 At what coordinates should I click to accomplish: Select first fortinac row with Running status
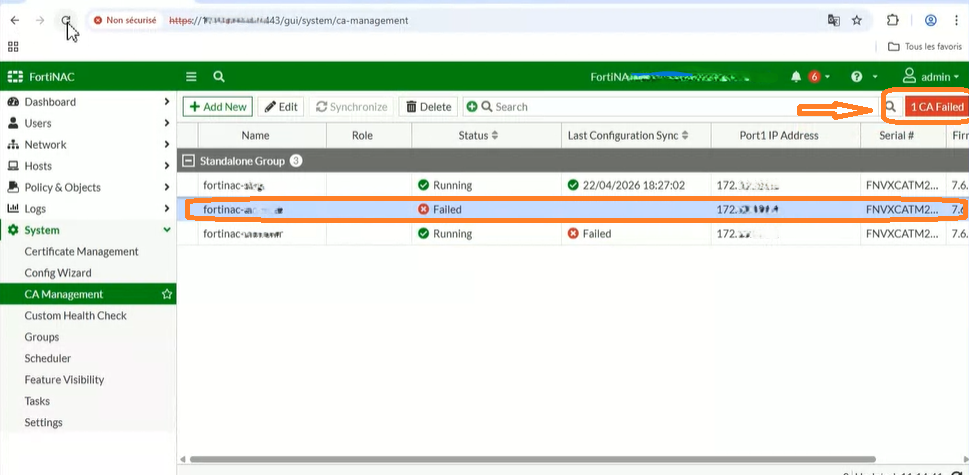point(573,185)
